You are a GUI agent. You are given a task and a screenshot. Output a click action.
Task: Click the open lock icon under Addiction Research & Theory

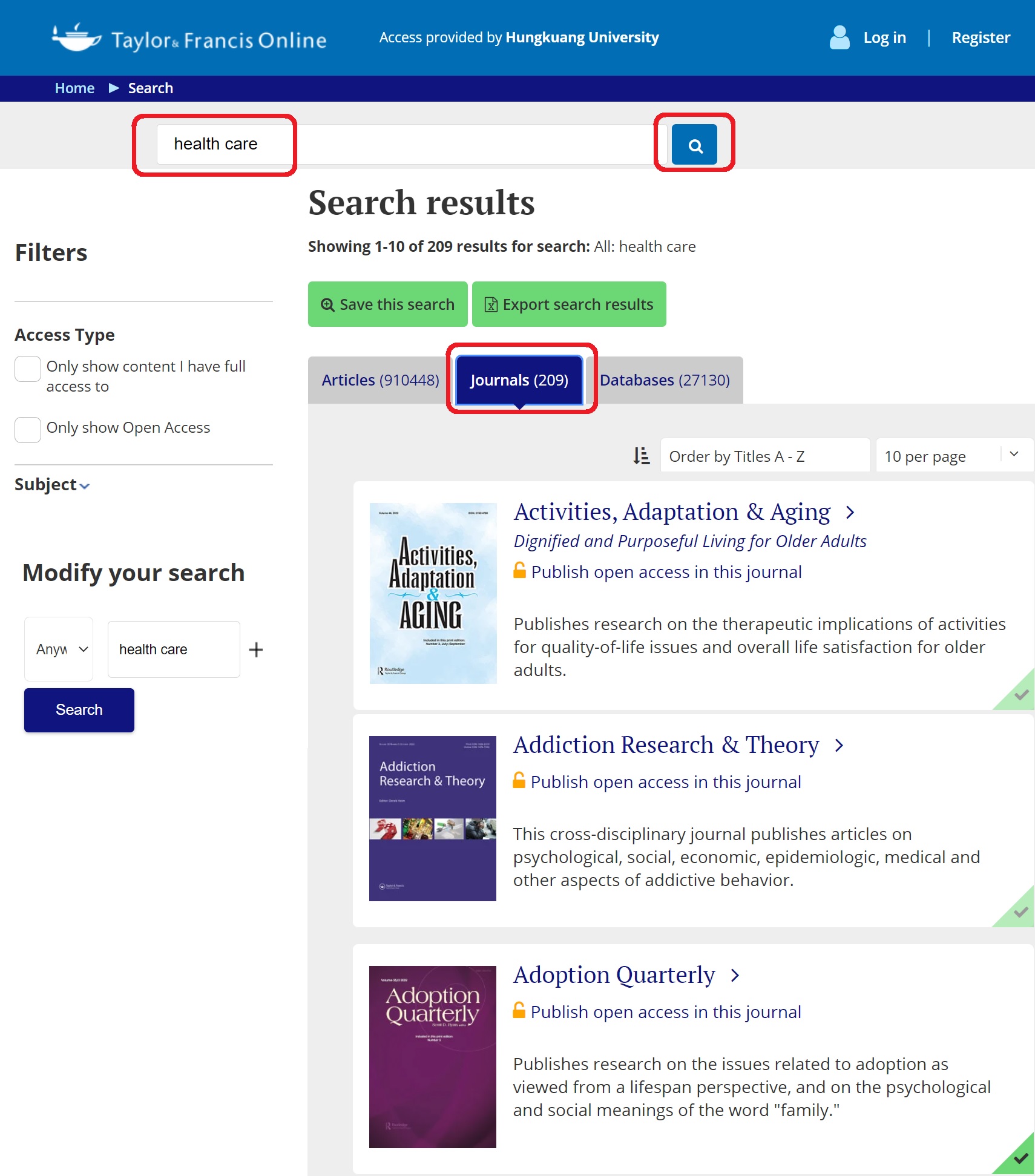pyautogui.click(x=519, y=780)
